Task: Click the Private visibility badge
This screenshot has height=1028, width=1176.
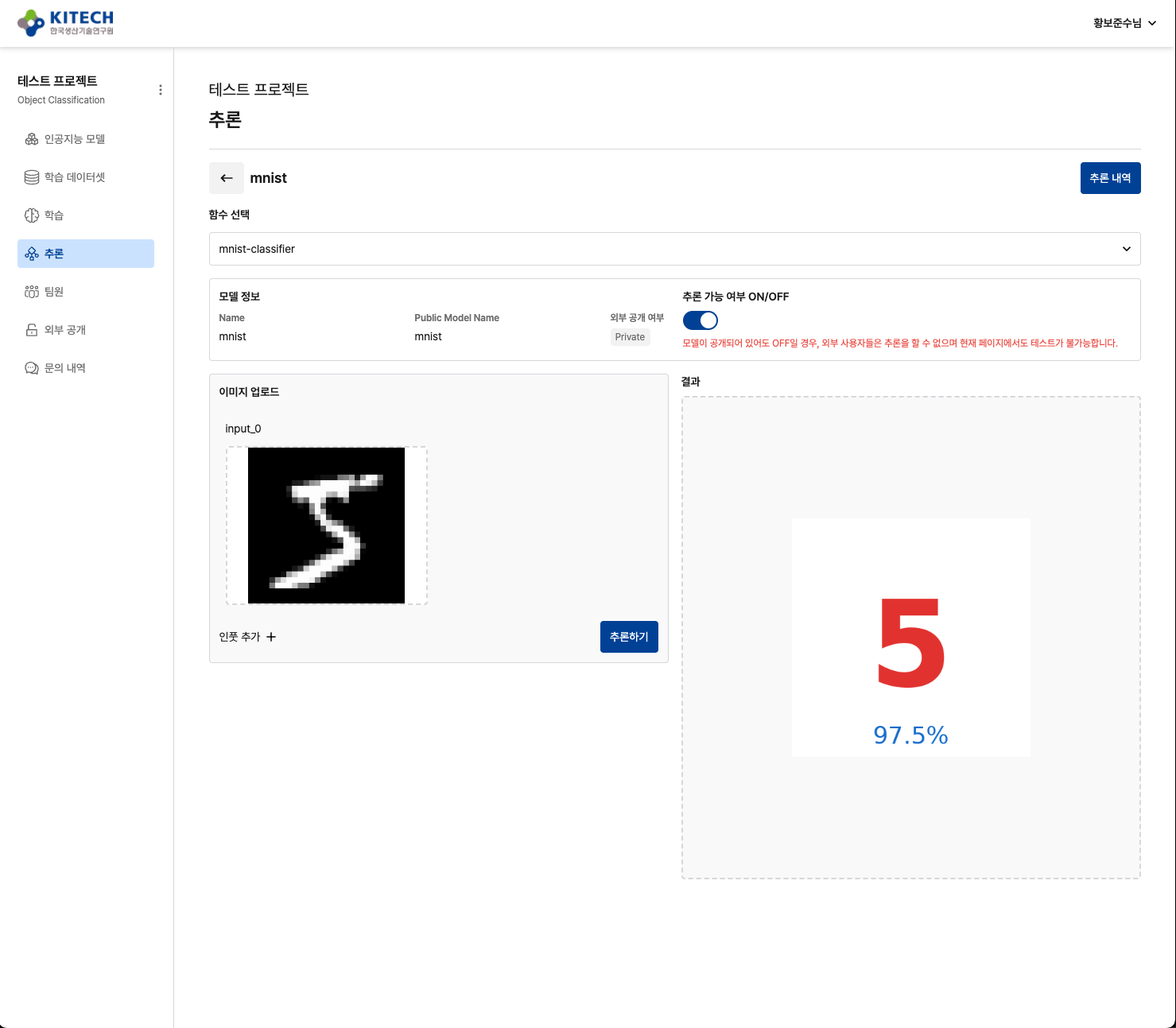Action: click(630, 337)
